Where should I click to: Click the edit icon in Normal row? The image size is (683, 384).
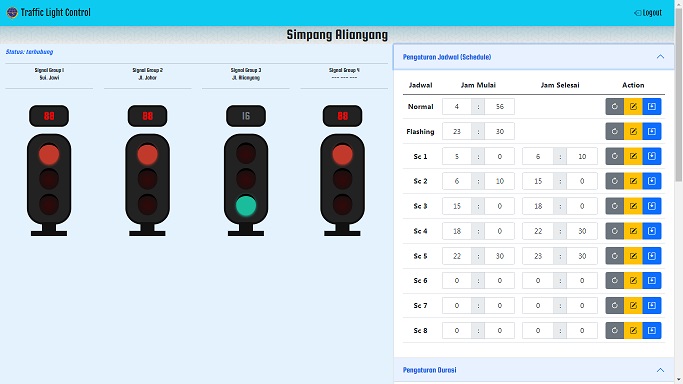[633, 107]
